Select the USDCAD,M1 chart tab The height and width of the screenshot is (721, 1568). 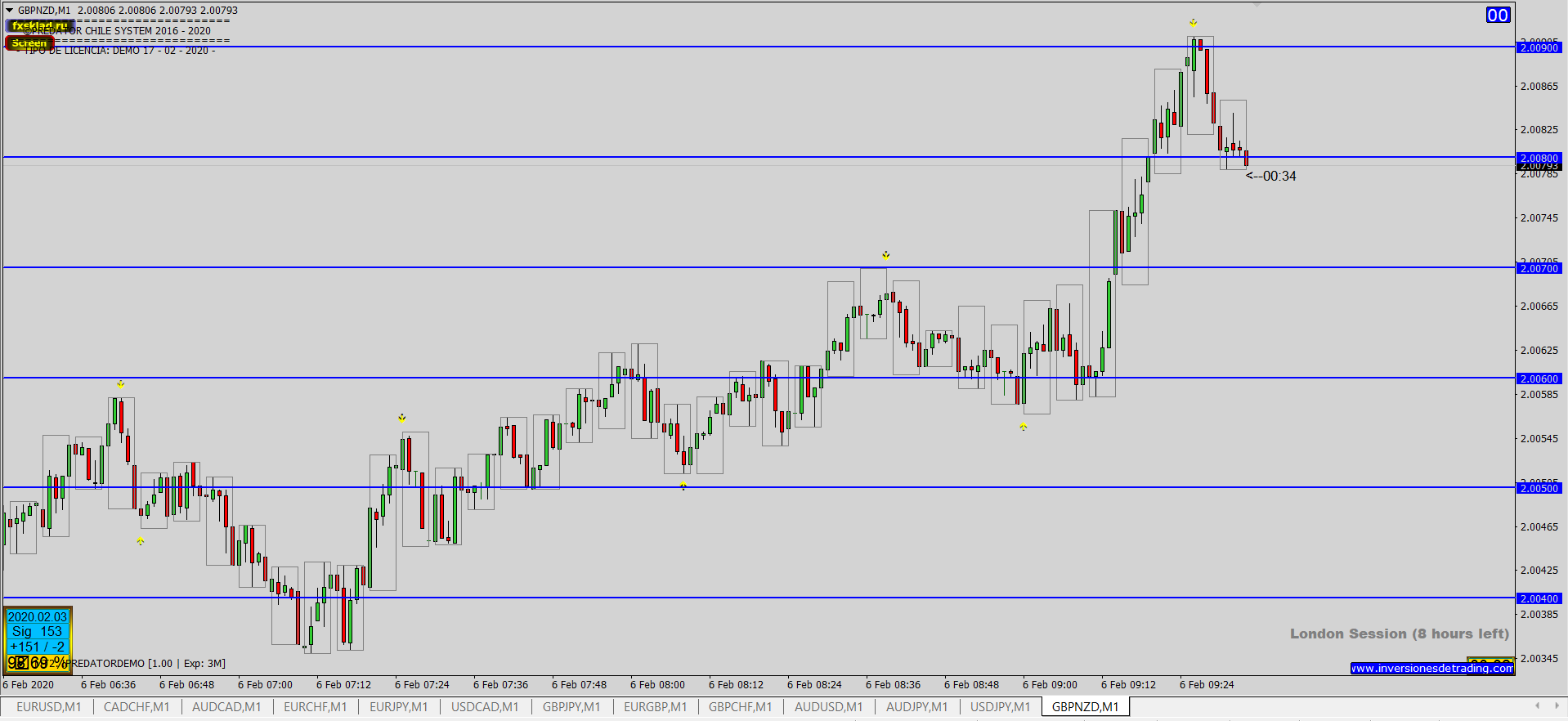pos(485,706)
